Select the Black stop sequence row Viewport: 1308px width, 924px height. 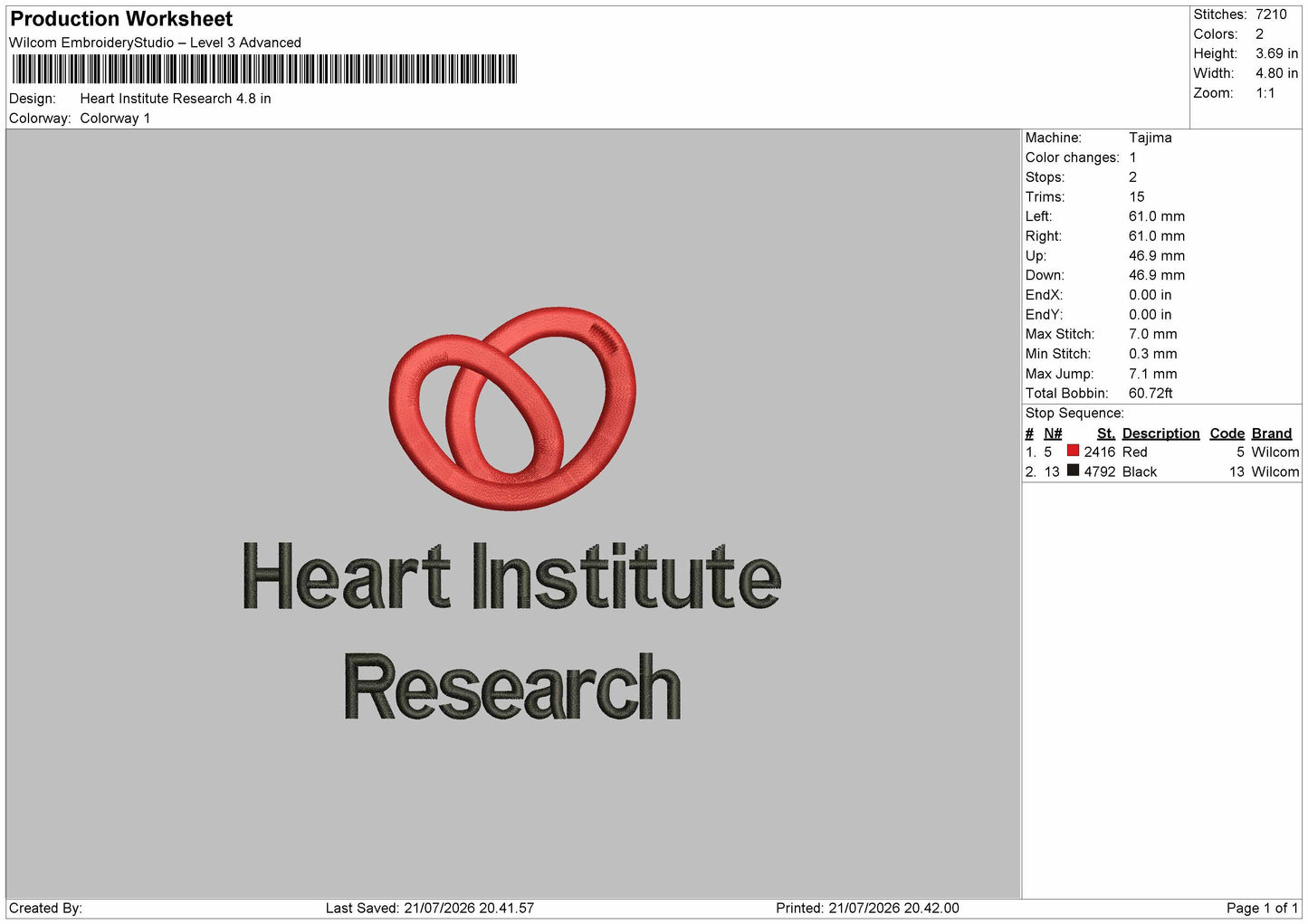(1161, 472)
